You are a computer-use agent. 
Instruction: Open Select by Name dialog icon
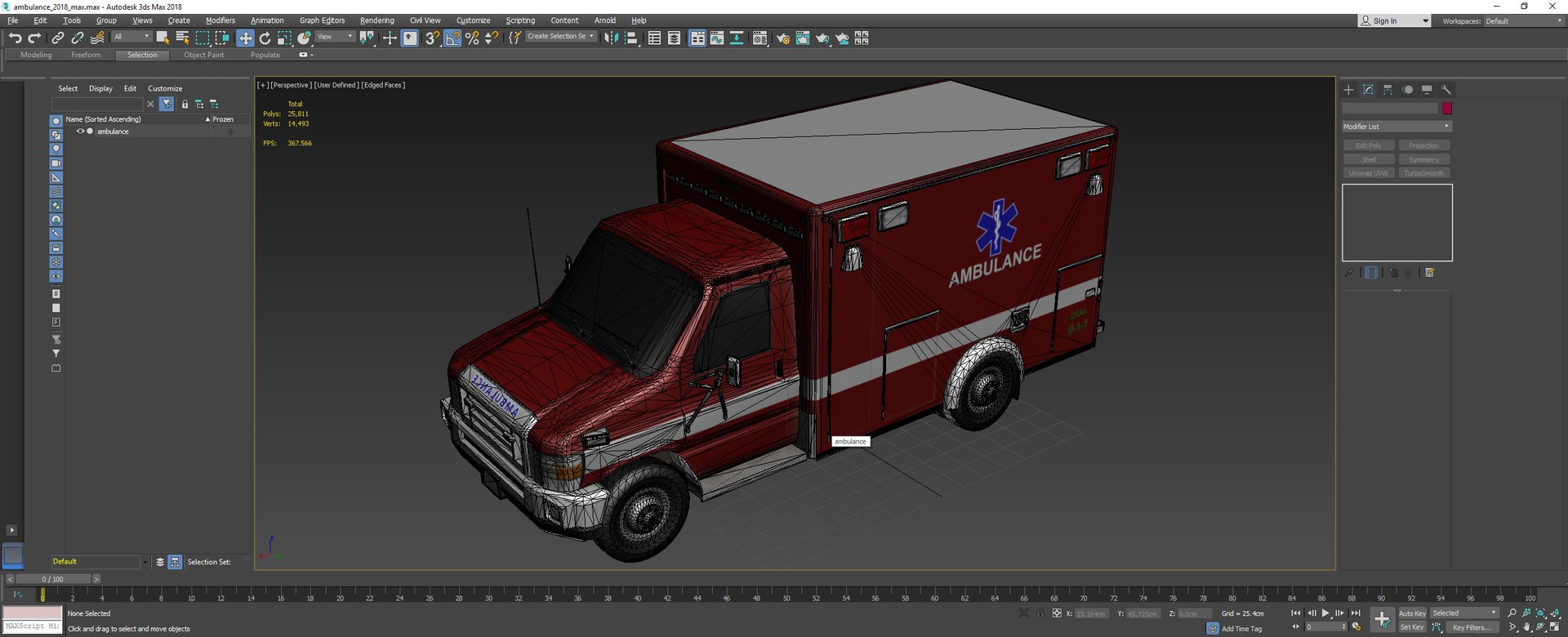(x=182, y=38)
